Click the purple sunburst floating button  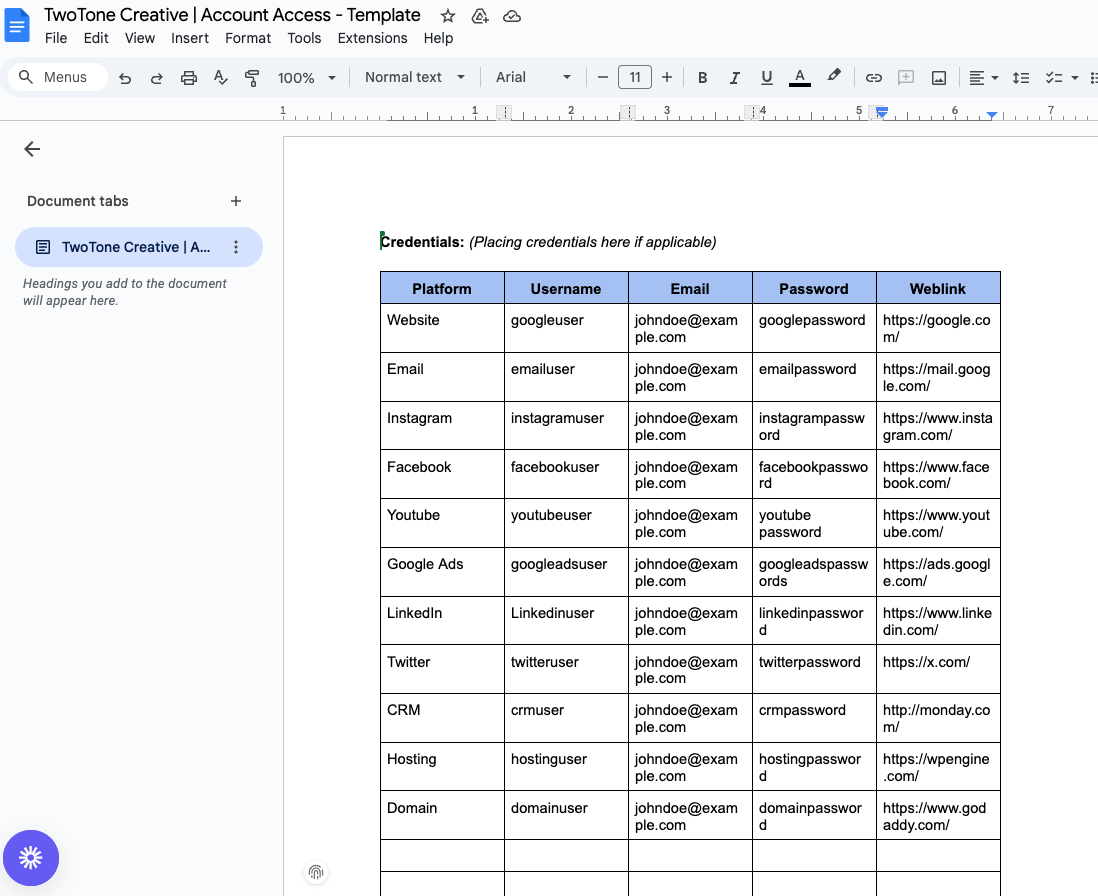click(31, 858)
